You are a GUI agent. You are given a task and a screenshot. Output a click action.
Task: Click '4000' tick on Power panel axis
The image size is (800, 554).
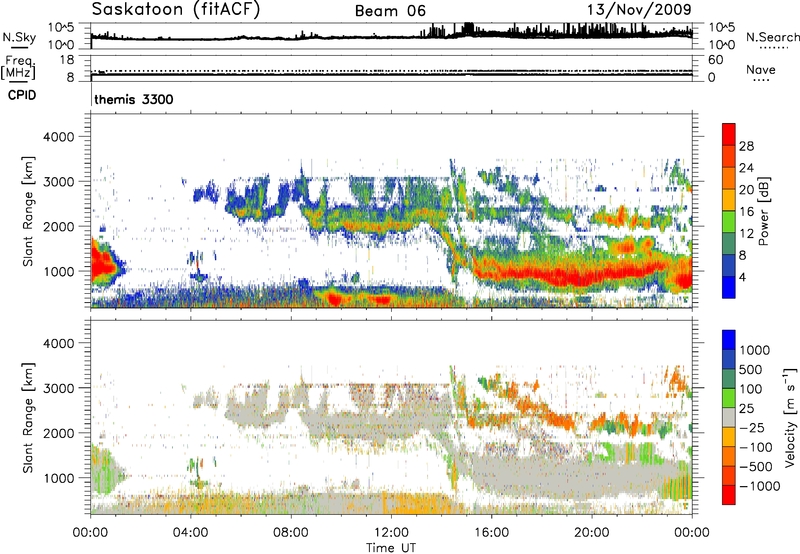59,137
